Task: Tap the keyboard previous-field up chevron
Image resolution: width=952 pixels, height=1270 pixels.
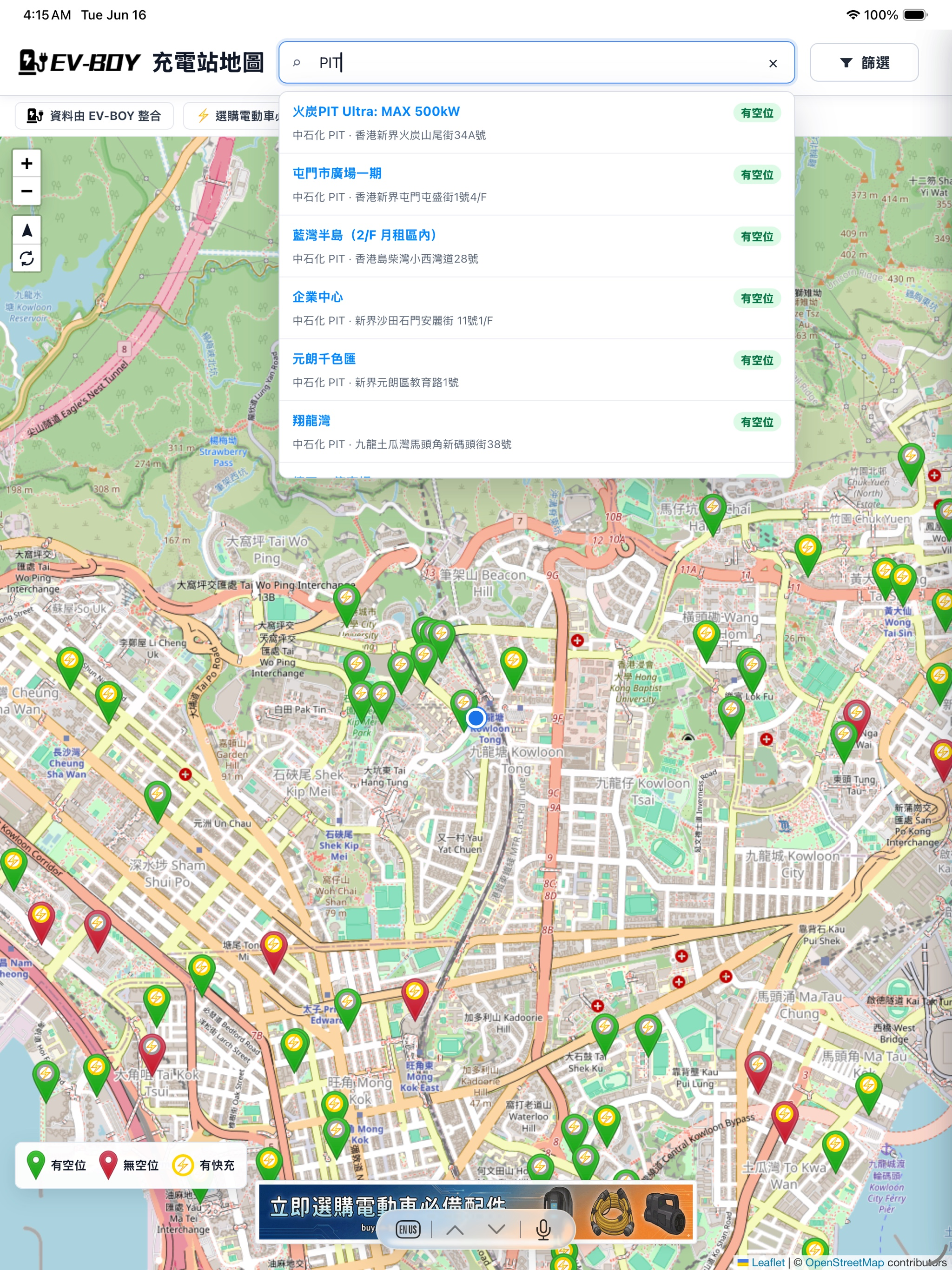Action: point(455,1229)
